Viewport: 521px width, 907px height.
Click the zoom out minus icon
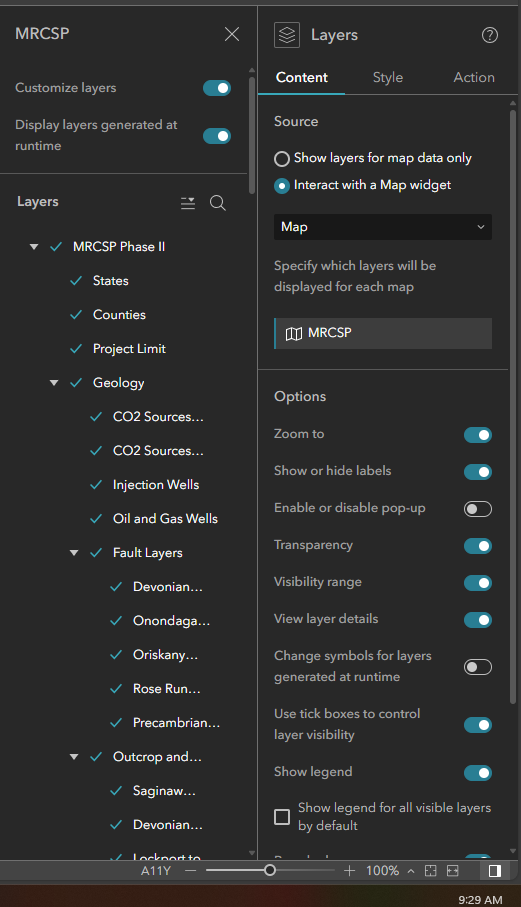(191, 871)
